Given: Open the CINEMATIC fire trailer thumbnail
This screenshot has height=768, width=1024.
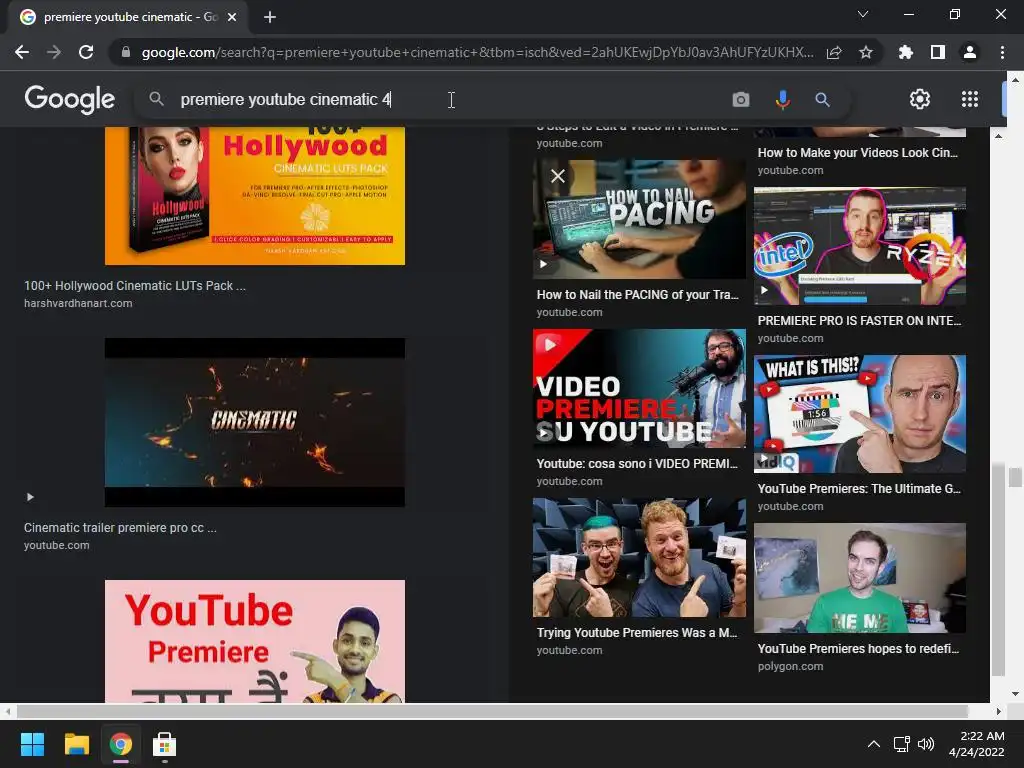Looking at the screenshot, I should click(x=255, y=423).
